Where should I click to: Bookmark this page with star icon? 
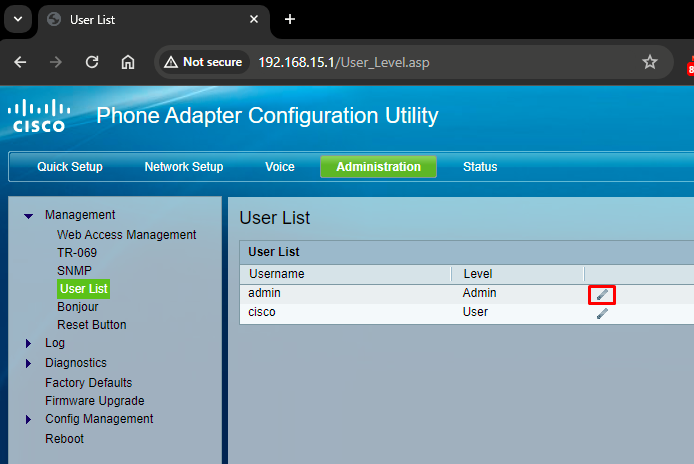point(650,62)
